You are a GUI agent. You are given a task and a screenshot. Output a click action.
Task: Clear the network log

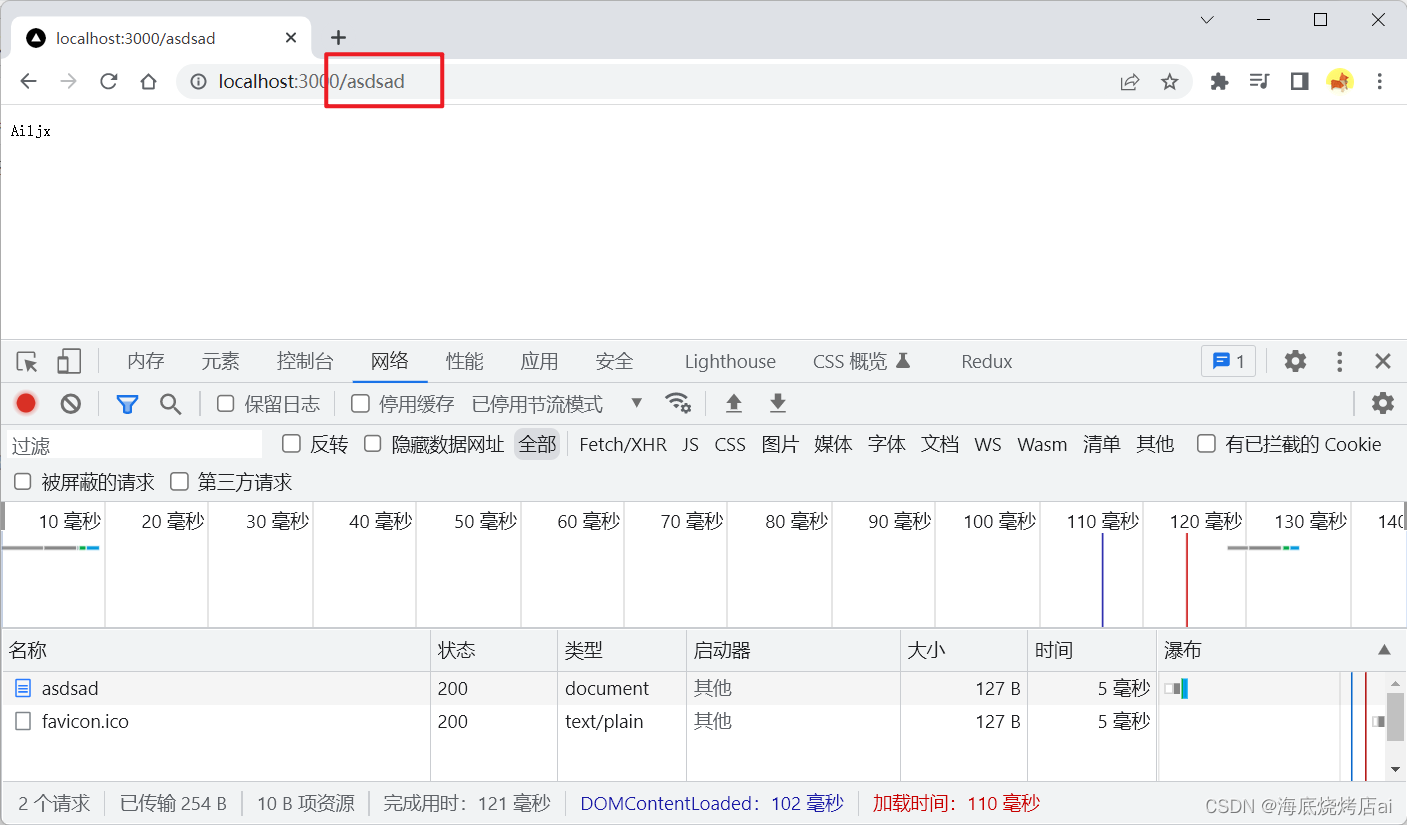tap(70, 403)
